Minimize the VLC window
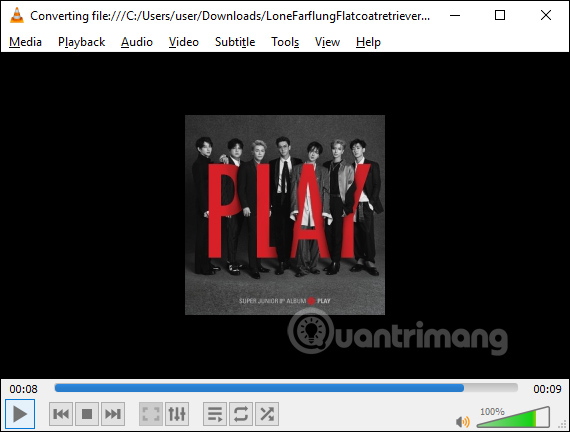 pyautogui.click(x=455, y=16)
